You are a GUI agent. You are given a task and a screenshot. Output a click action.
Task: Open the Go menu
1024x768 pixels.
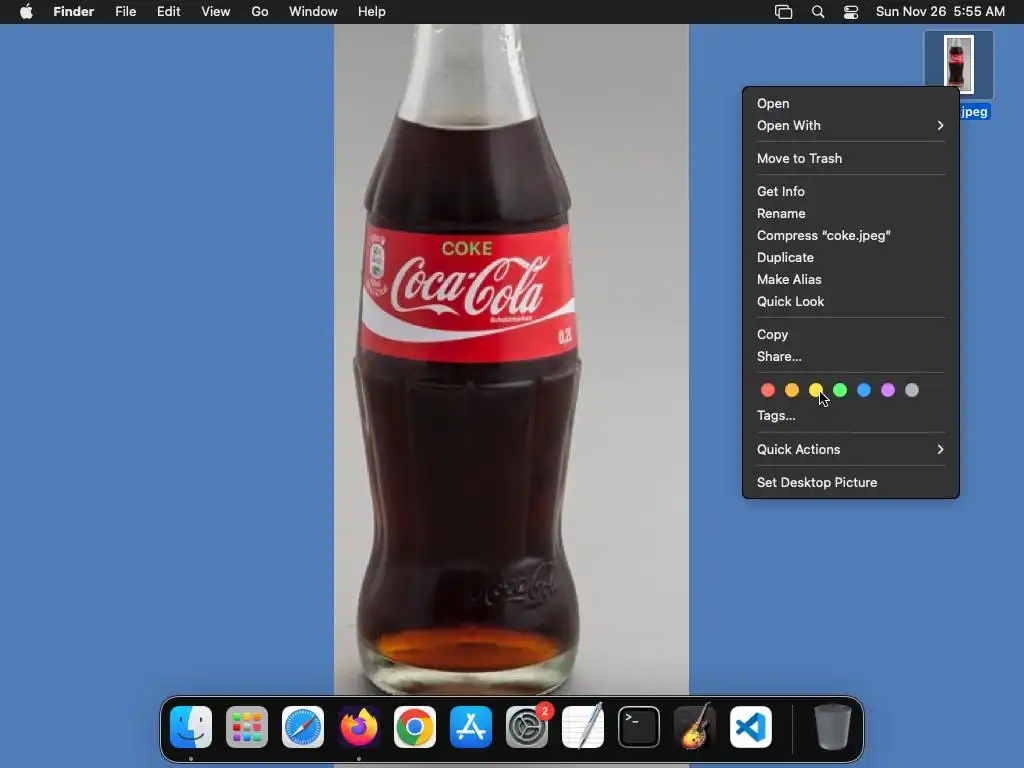(x=260, y=12)
